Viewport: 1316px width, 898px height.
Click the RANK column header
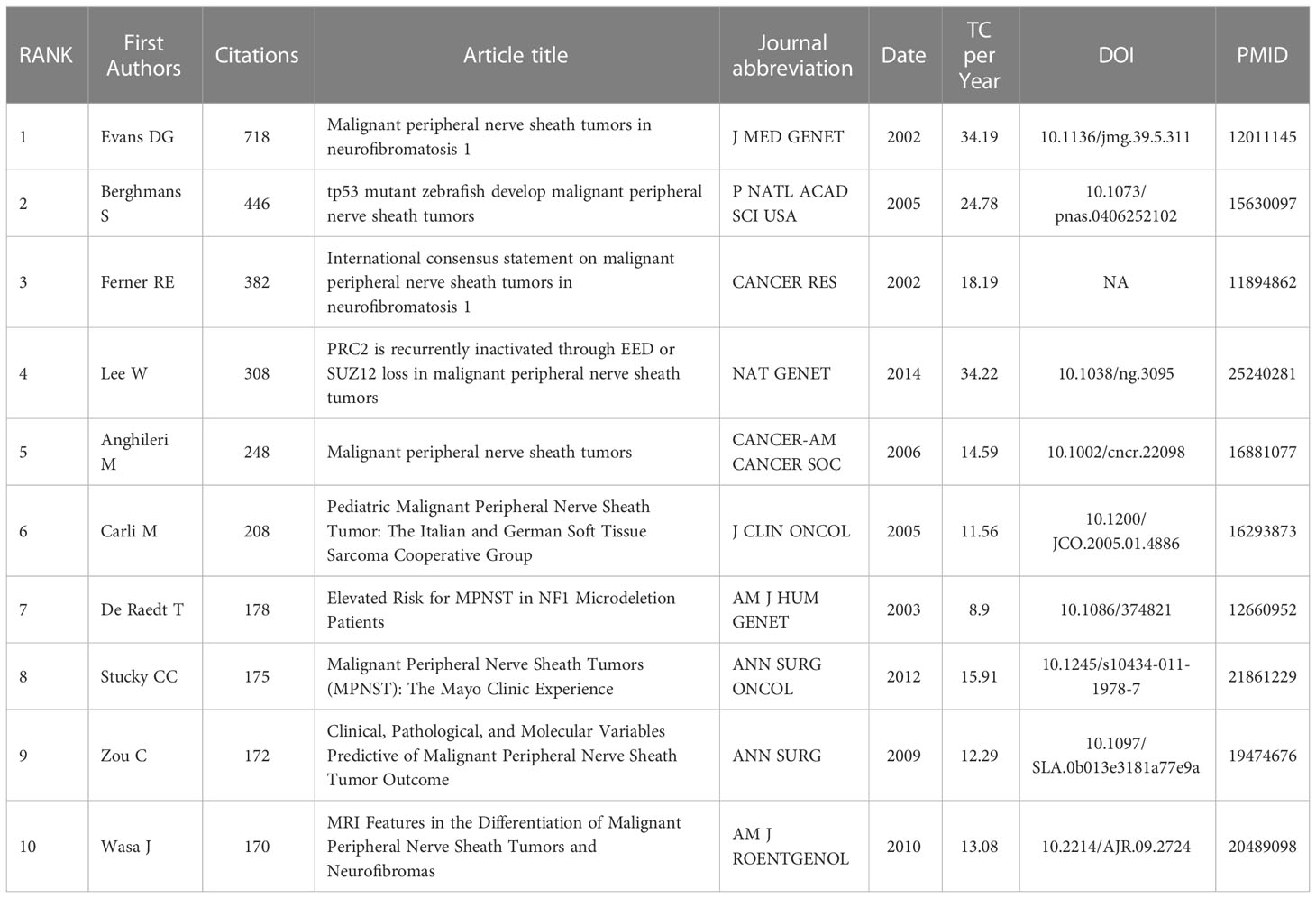[46, 55]
